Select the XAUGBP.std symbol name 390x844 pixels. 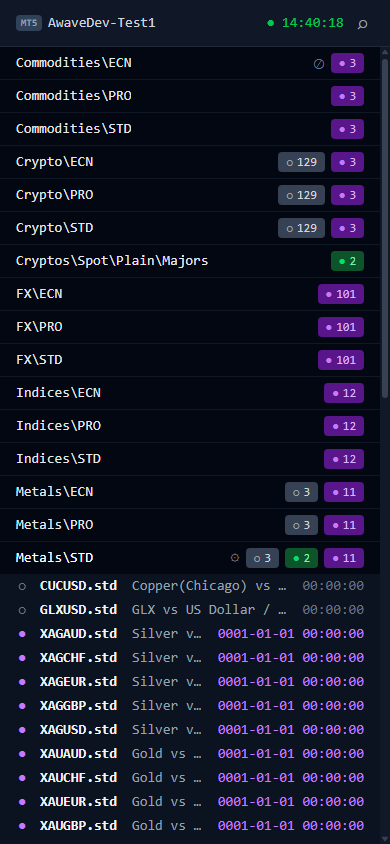pos(78,825)
